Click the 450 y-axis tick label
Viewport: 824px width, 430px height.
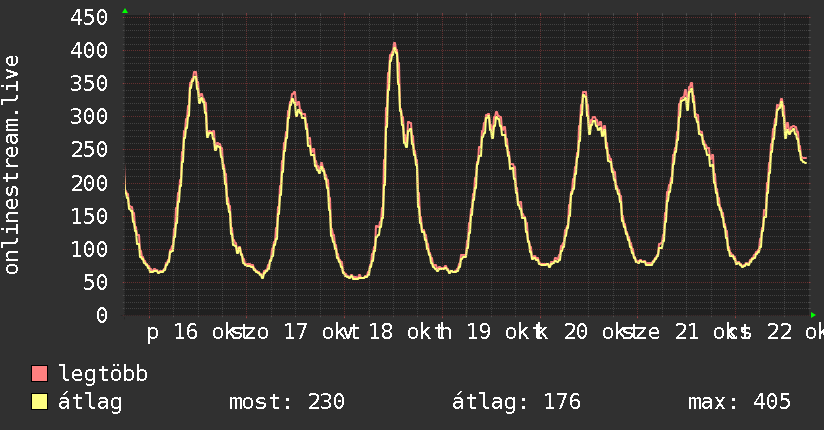click(x=89, y=17)
